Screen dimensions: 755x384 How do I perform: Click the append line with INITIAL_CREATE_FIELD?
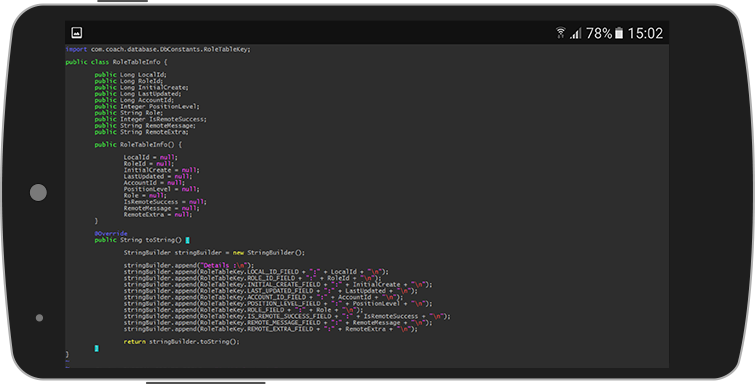point(278,284)
